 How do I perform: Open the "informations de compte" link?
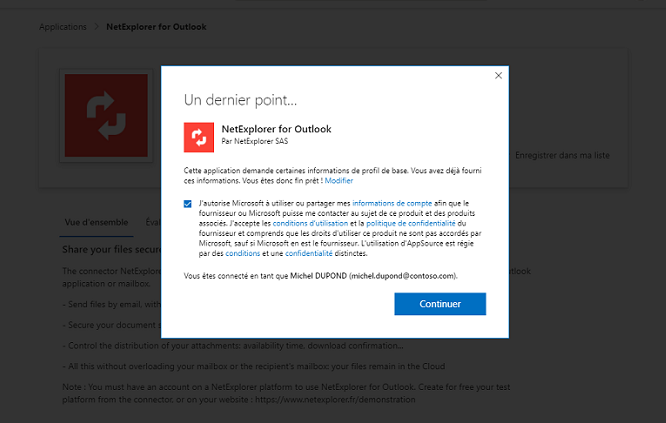coord(392,203)
